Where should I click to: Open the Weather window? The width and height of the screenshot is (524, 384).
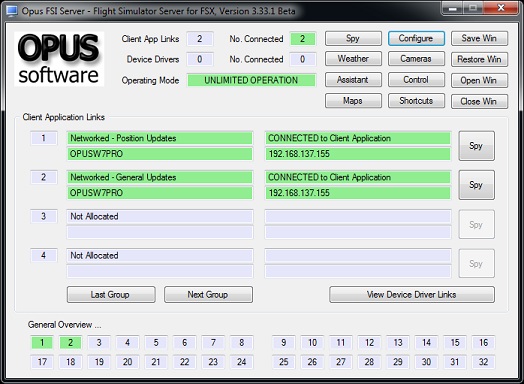tap(353, 59)
